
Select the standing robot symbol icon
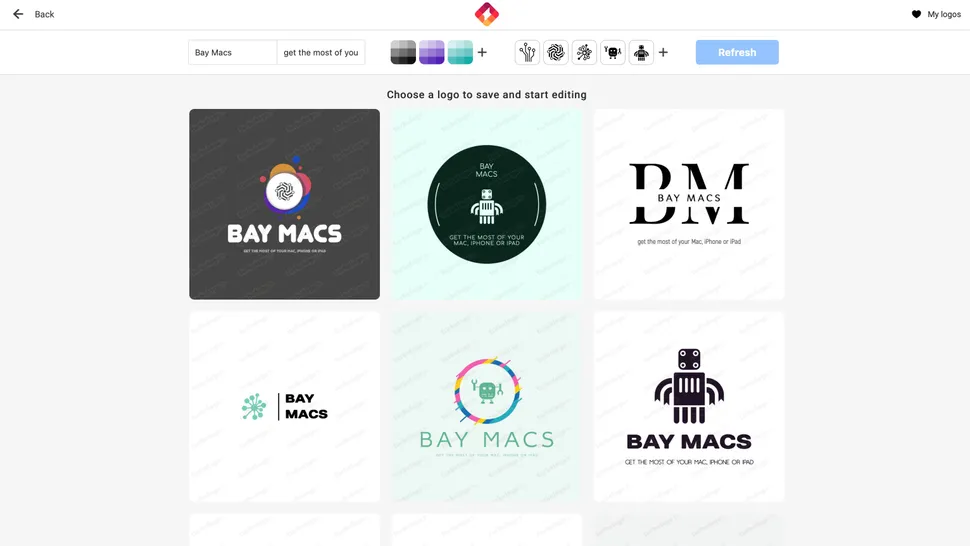pyautogui.click(x=641, y=52)
